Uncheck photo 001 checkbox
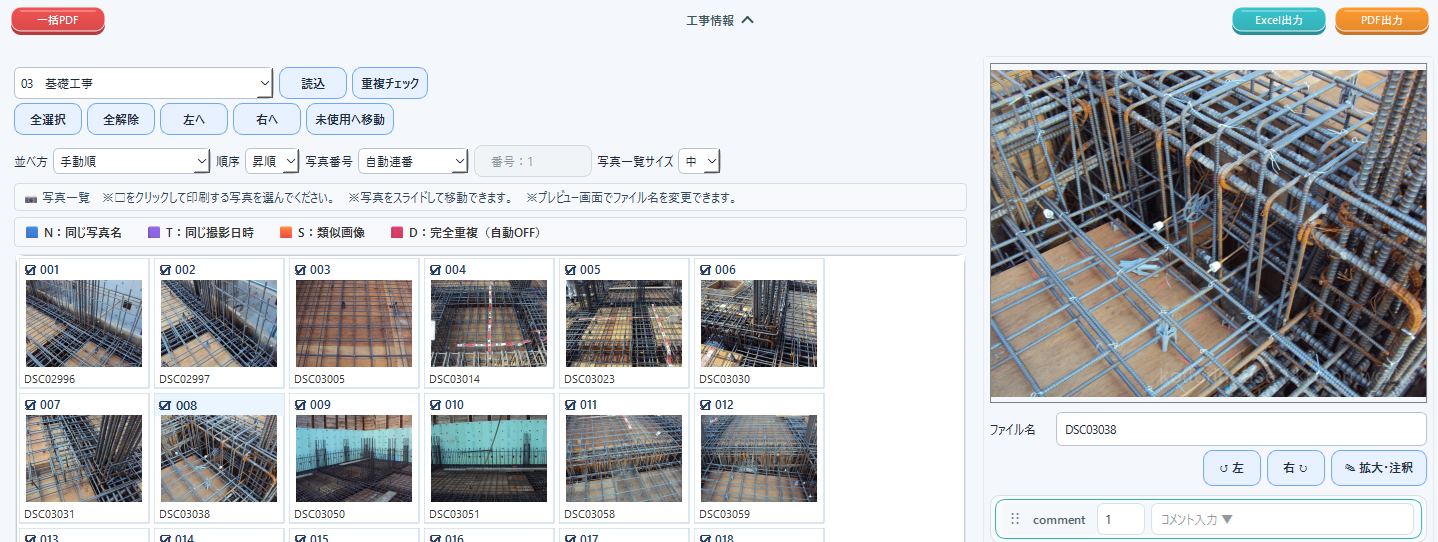1438x542 pixels. click(30, 269)
